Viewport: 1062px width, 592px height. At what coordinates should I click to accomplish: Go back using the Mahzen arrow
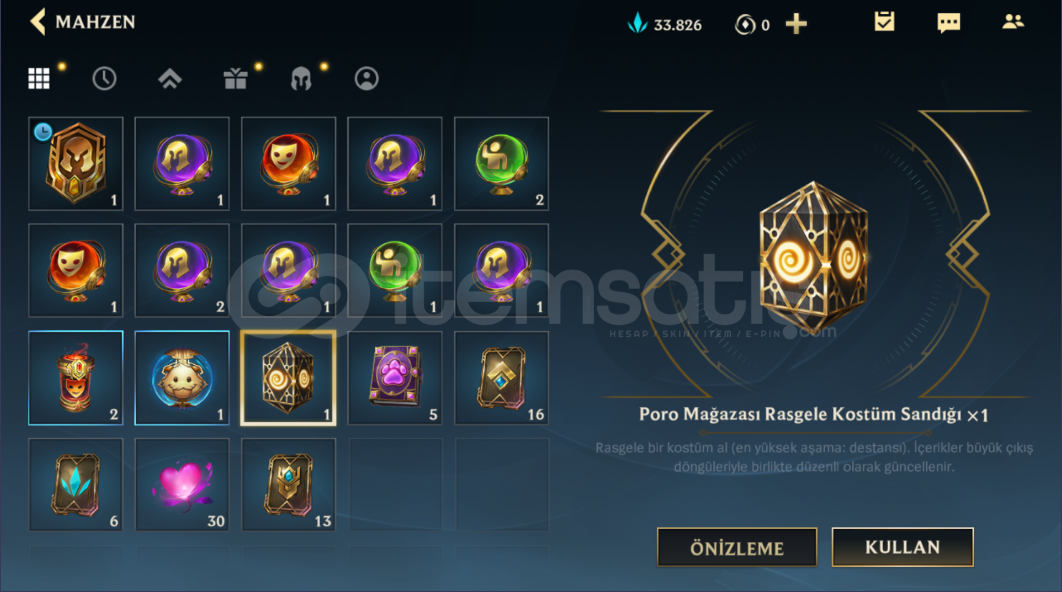tap(39, 22)
